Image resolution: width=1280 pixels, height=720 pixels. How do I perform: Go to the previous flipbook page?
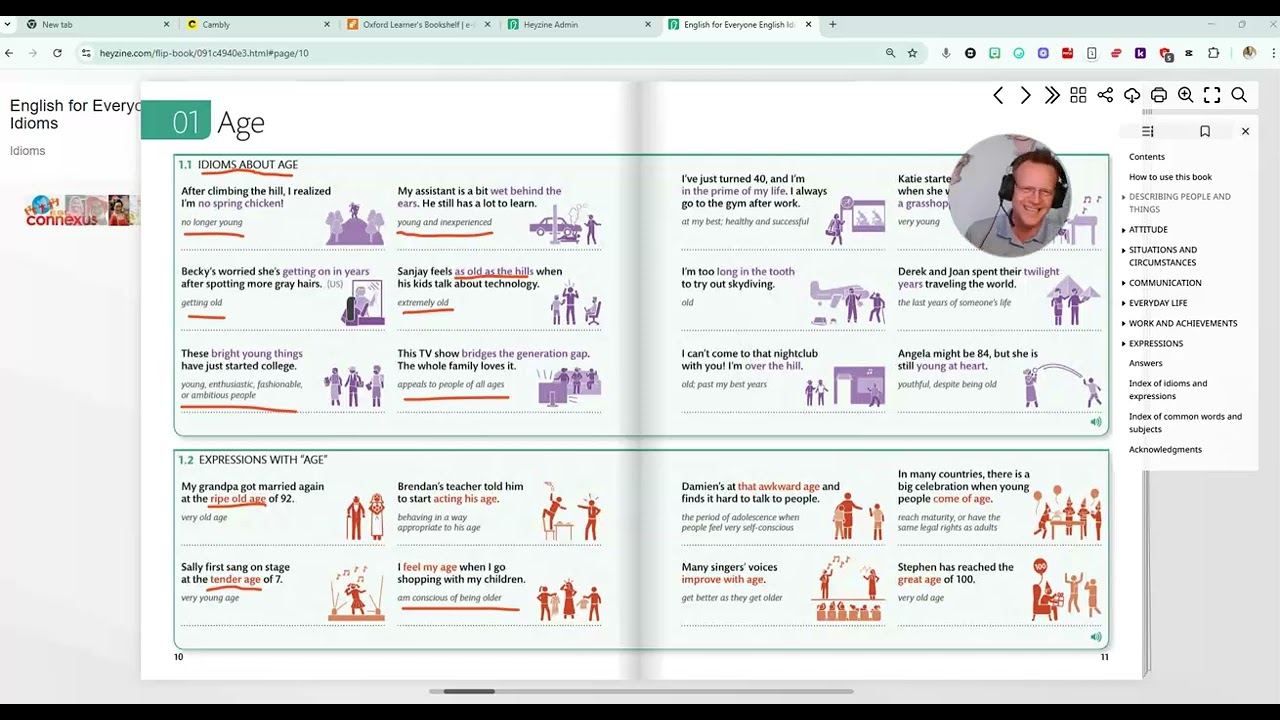click(x=998, y=95)
